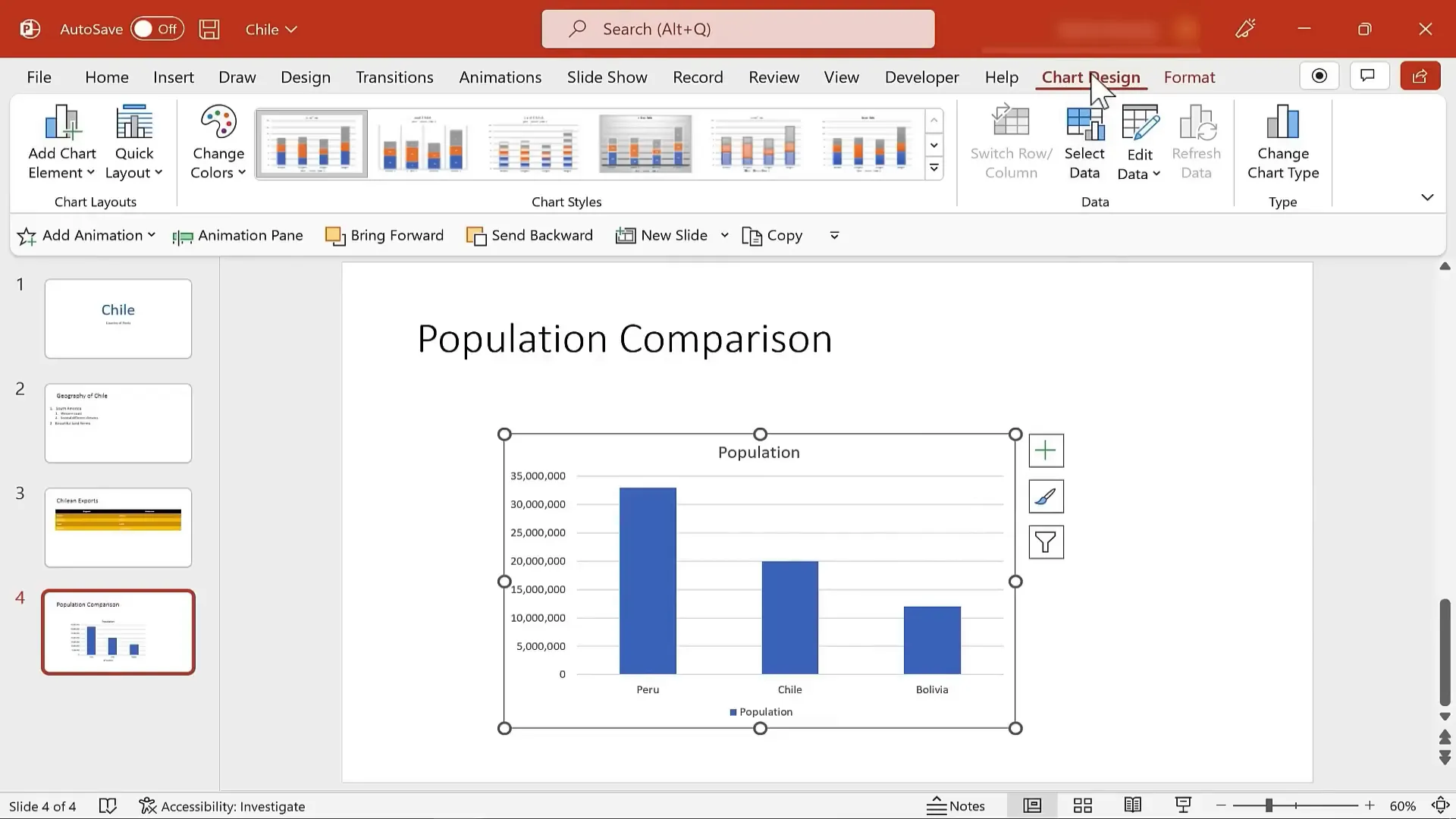The image size is (1456, 819).
Task: Open the Chart Filters funnel button
Action: point(1046,542)
